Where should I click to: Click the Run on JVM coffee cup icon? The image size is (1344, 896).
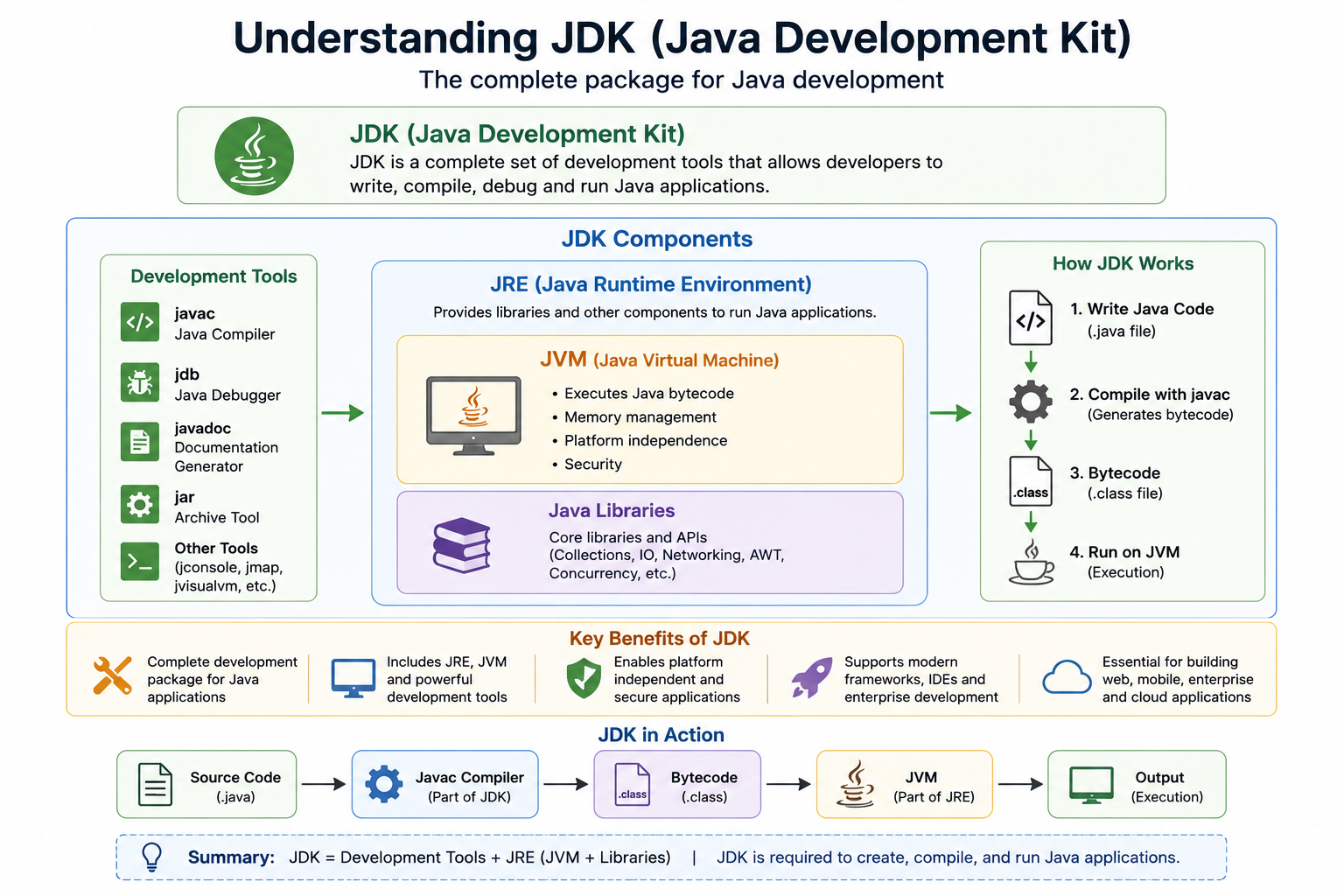[x=1031, y=562]
